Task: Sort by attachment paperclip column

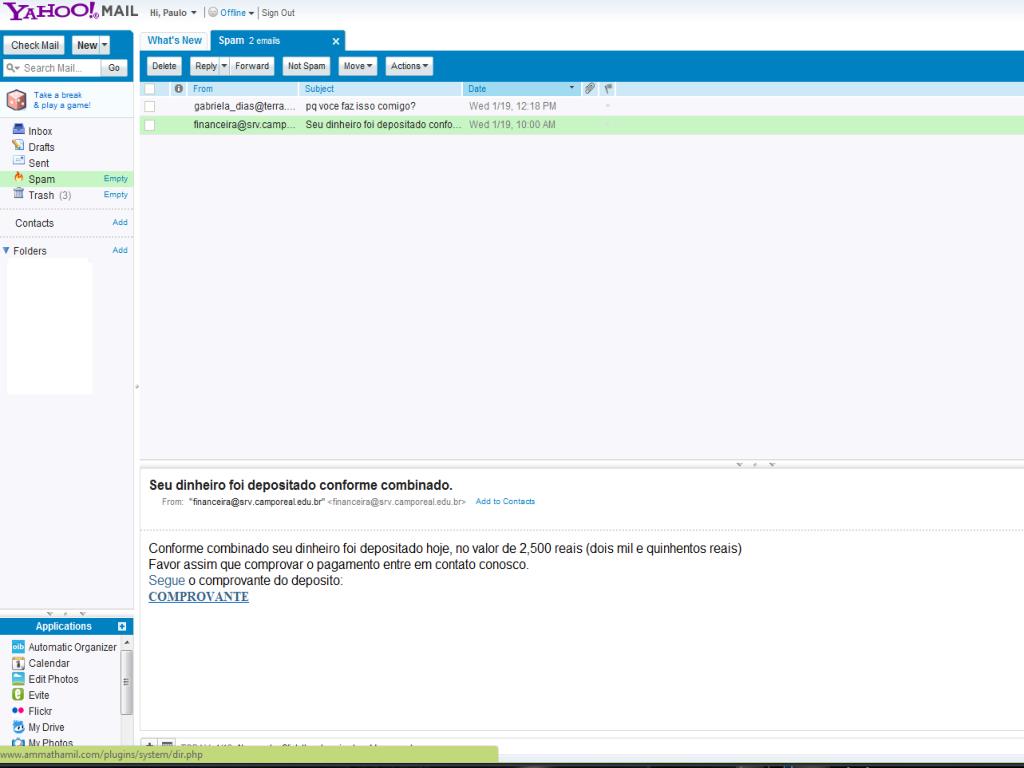Action: pyautogui.click(x=590, y=88)
